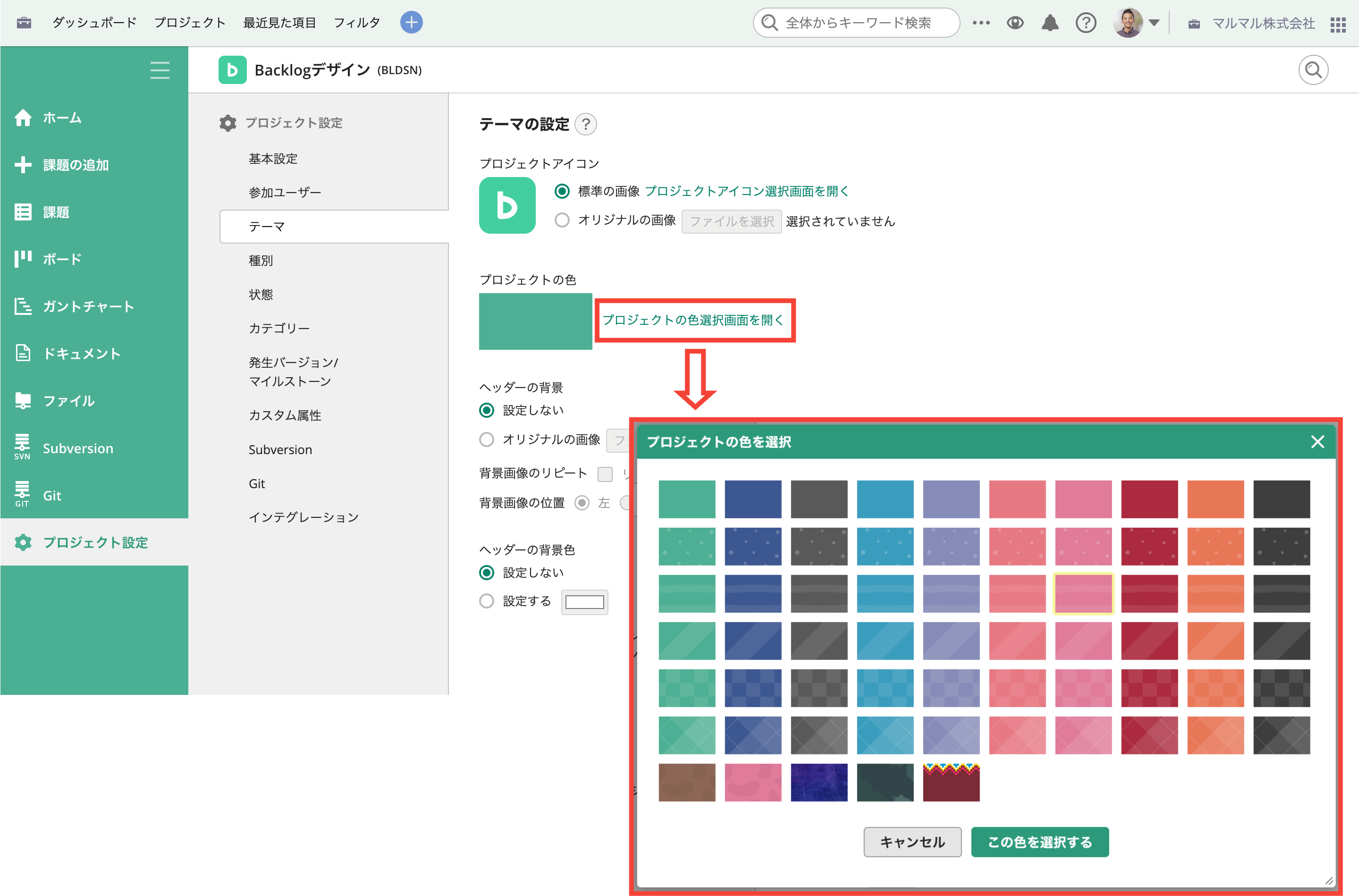
Task: Click the theme settings help question icon
Action: (585, 124)
